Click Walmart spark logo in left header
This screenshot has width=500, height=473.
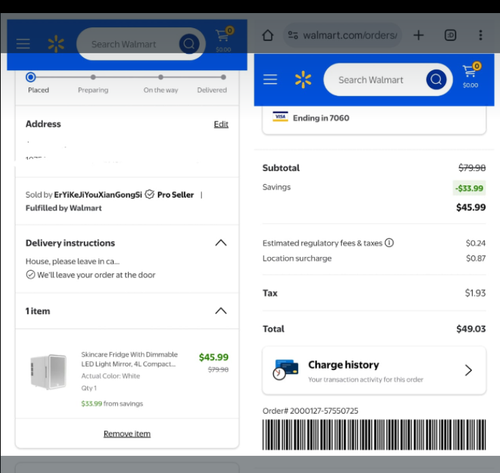(56, 44)
